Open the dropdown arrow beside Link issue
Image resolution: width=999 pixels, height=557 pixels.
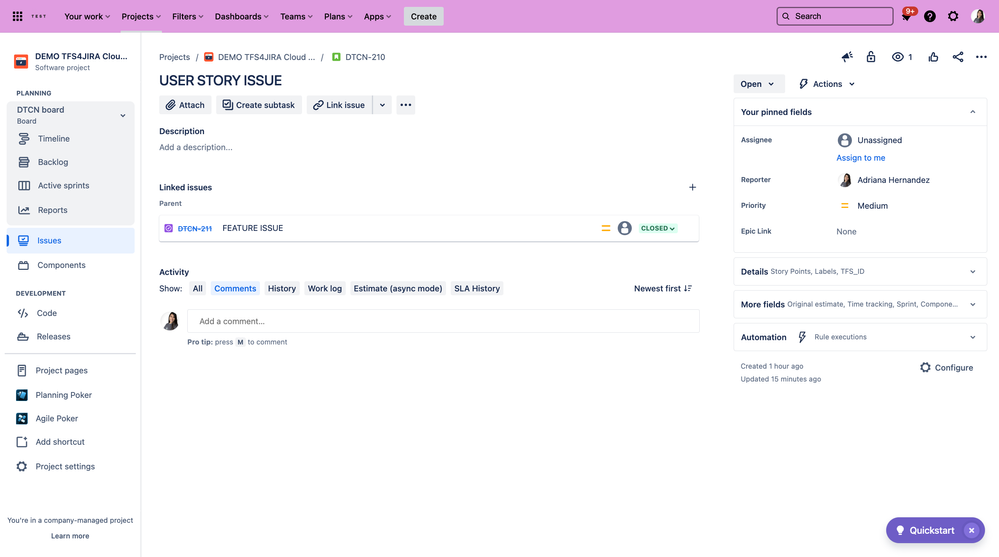tap(382, 105)
